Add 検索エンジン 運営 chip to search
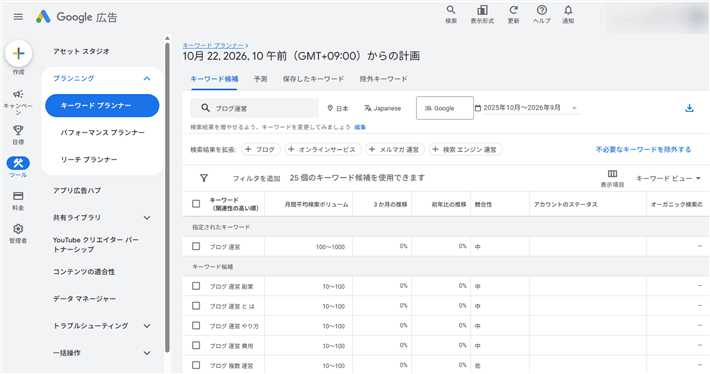710x374 pixels. tap(465, 149)
